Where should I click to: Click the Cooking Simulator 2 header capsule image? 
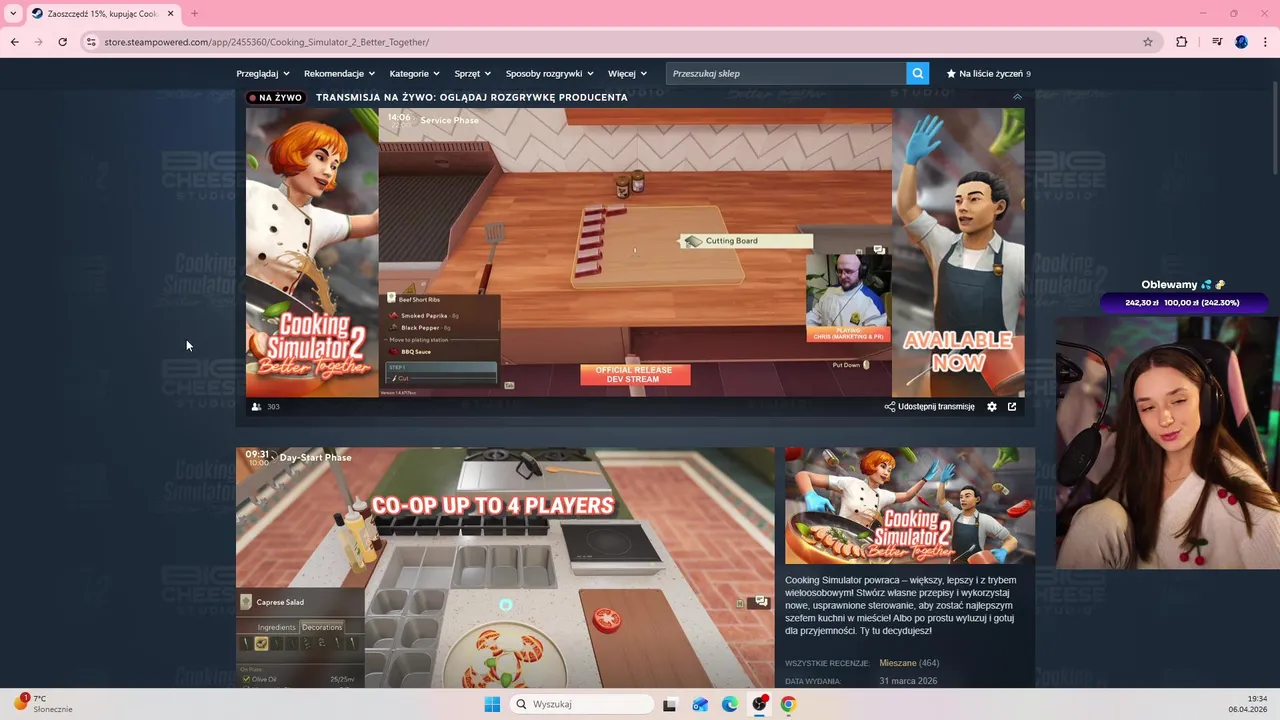(910, 505)
